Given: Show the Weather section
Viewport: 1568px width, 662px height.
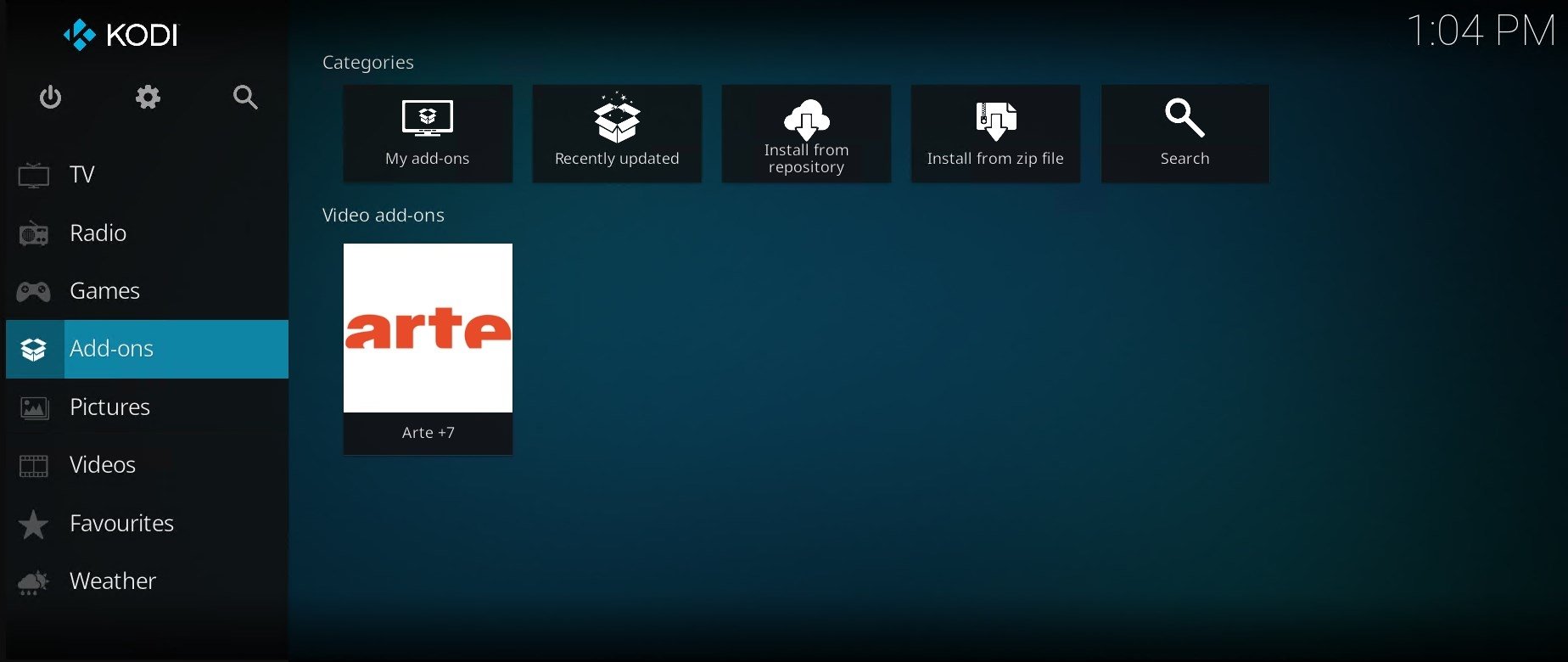Looking at the screenshot, I should coord(147,581).
